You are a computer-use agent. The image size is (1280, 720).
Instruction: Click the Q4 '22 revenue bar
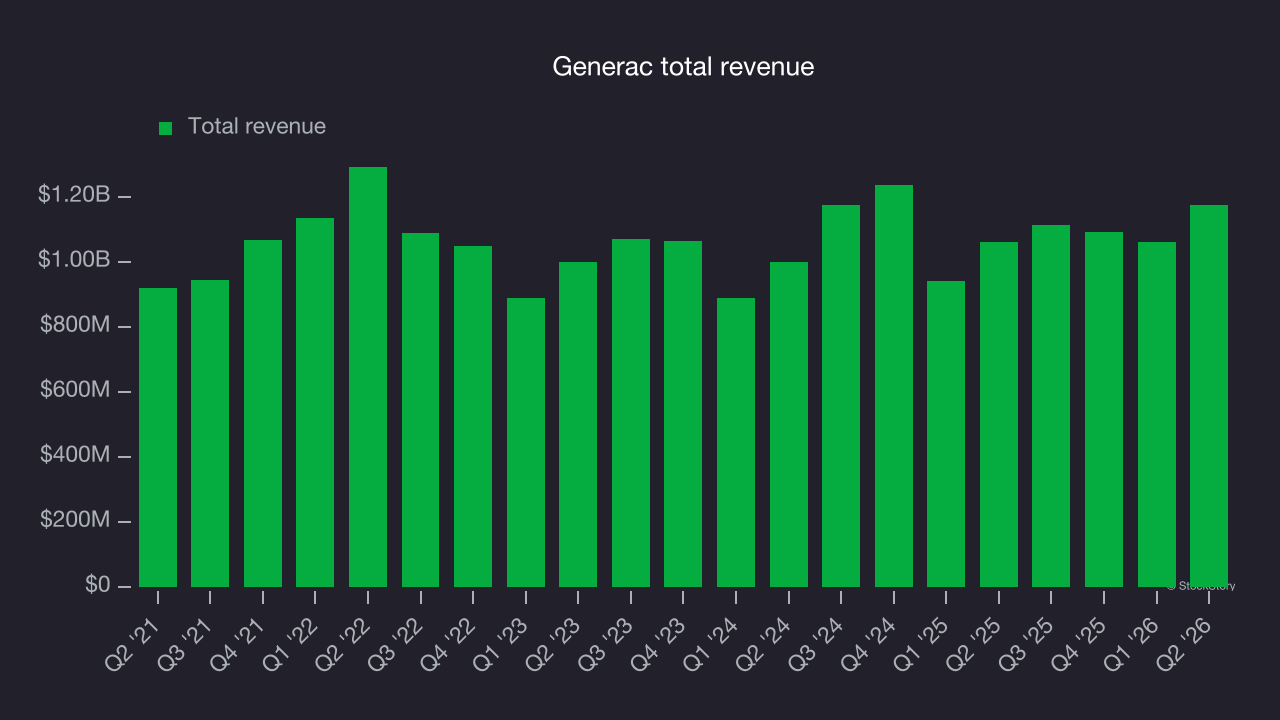(x=473, y=416)
